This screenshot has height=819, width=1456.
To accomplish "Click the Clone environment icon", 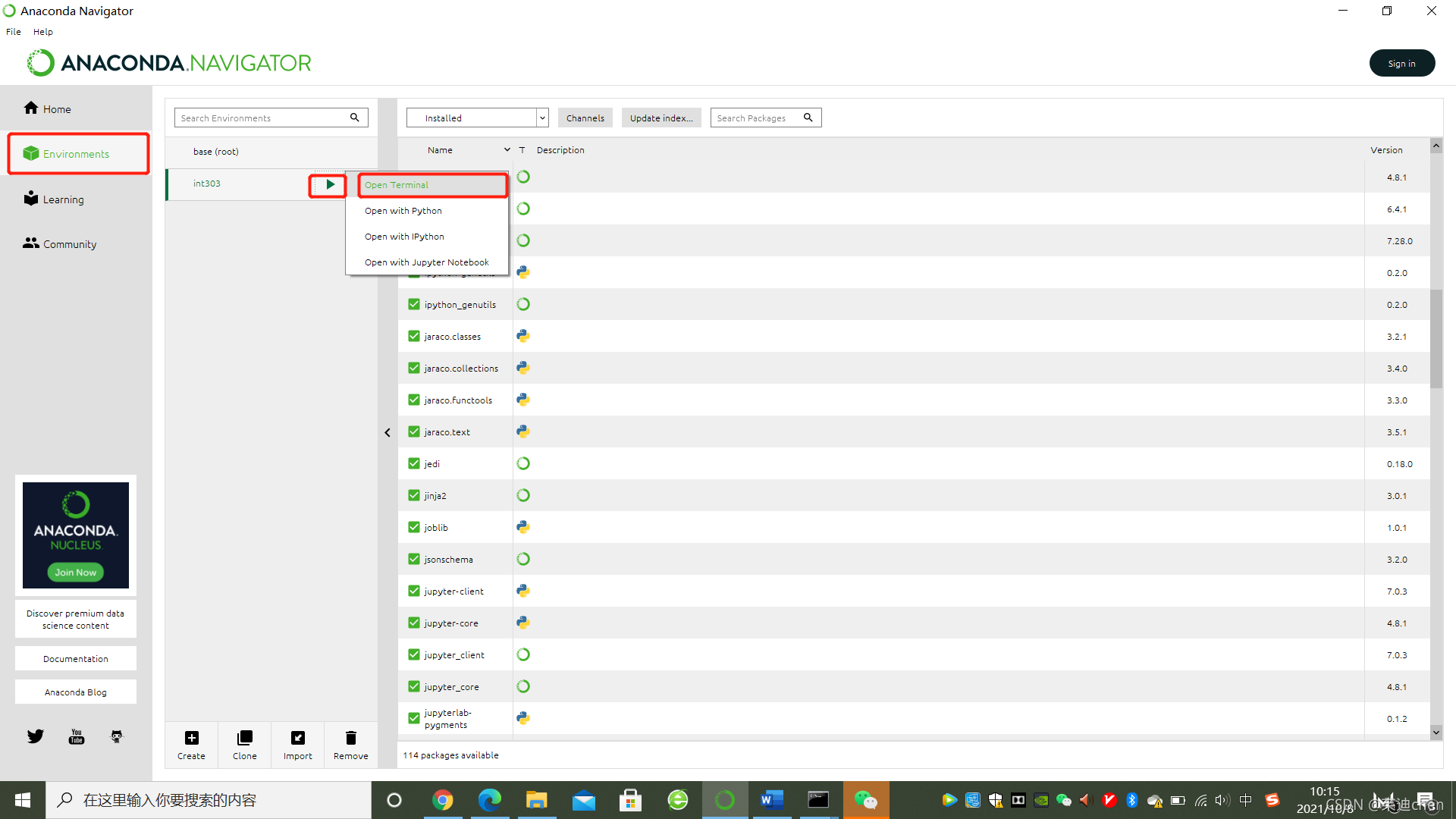I will 244,738.
